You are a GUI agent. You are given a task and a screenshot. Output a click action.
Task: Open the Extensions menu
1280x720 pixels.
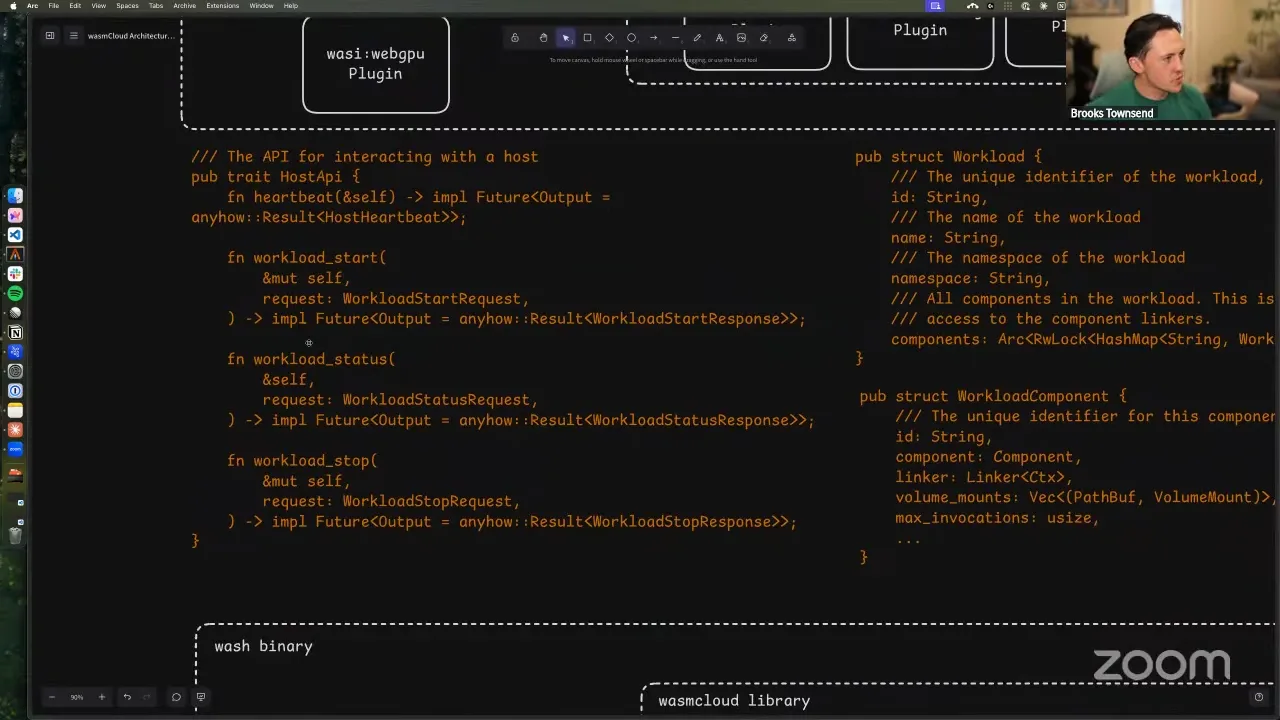(x=222, y=6)
